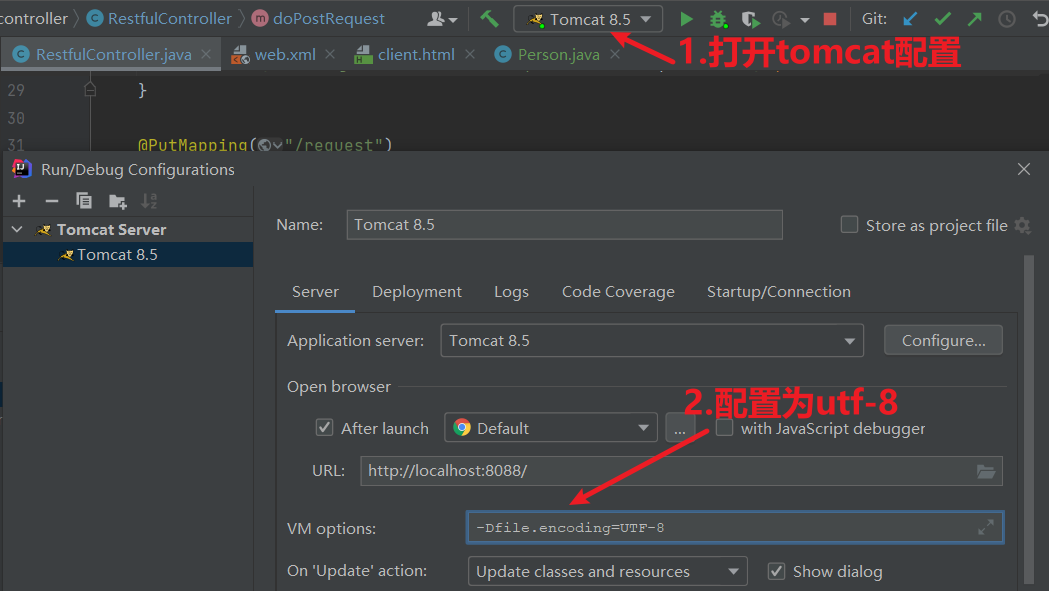Close the Person.java editor tab
Screen dimensions: 1049x591
[x=615, y=54]
